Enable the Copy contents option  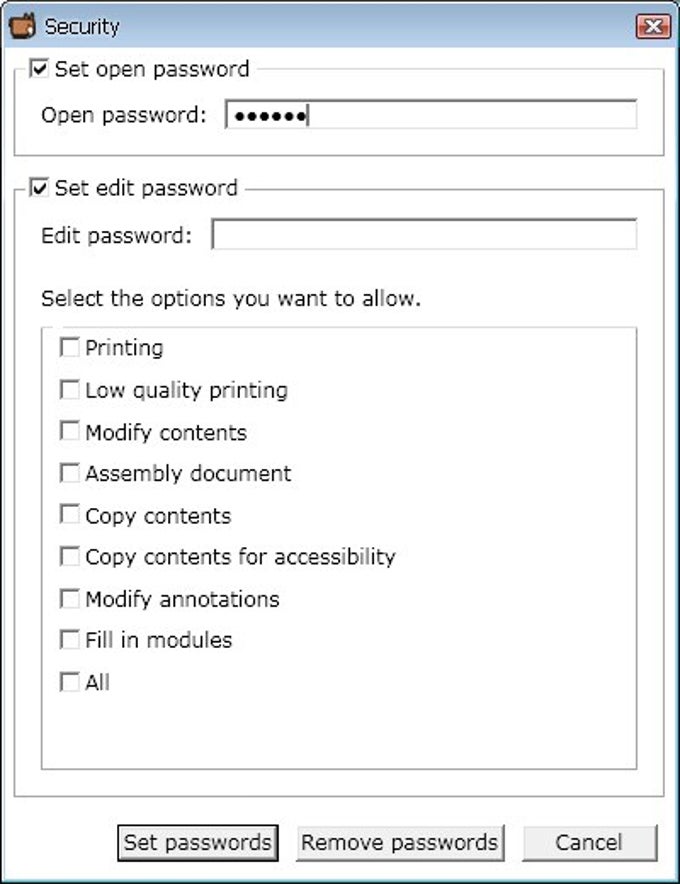tap(69, 514)
